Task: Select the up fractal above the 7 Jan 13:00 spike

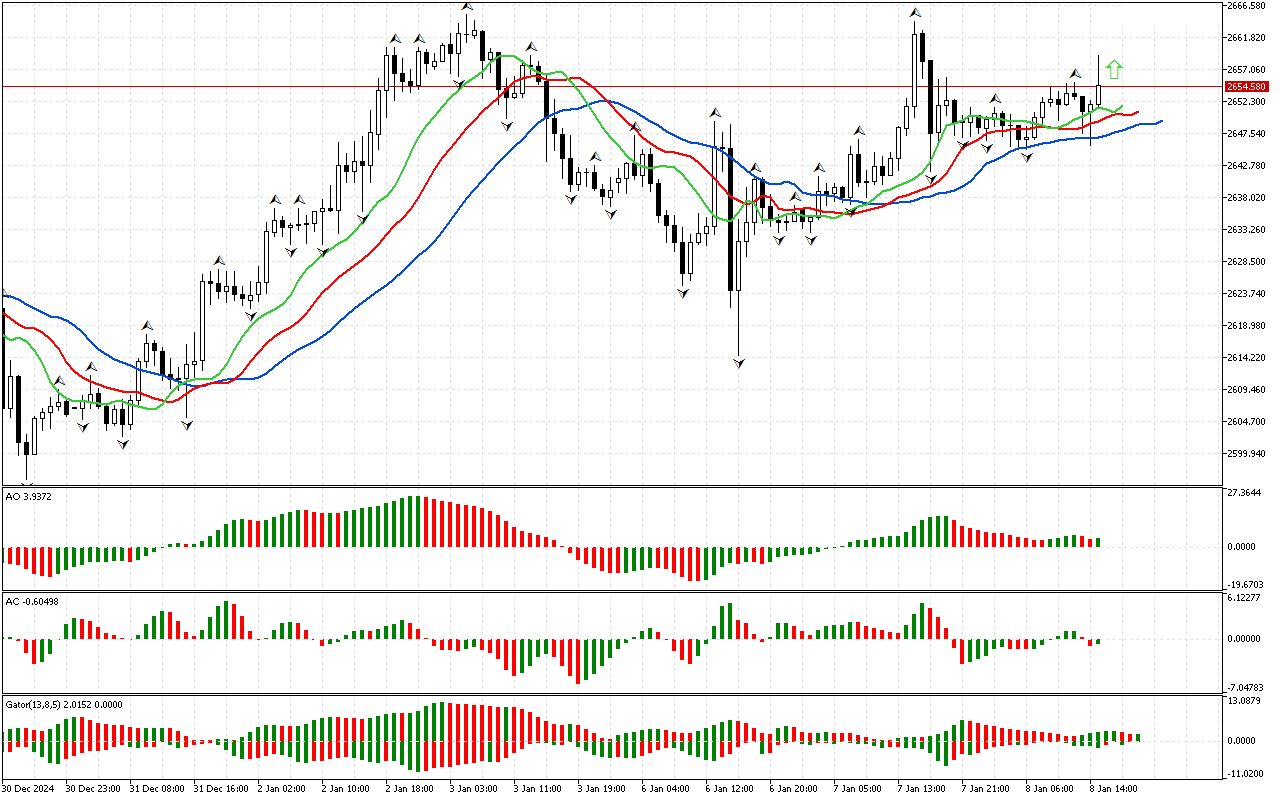Action: 915,13
